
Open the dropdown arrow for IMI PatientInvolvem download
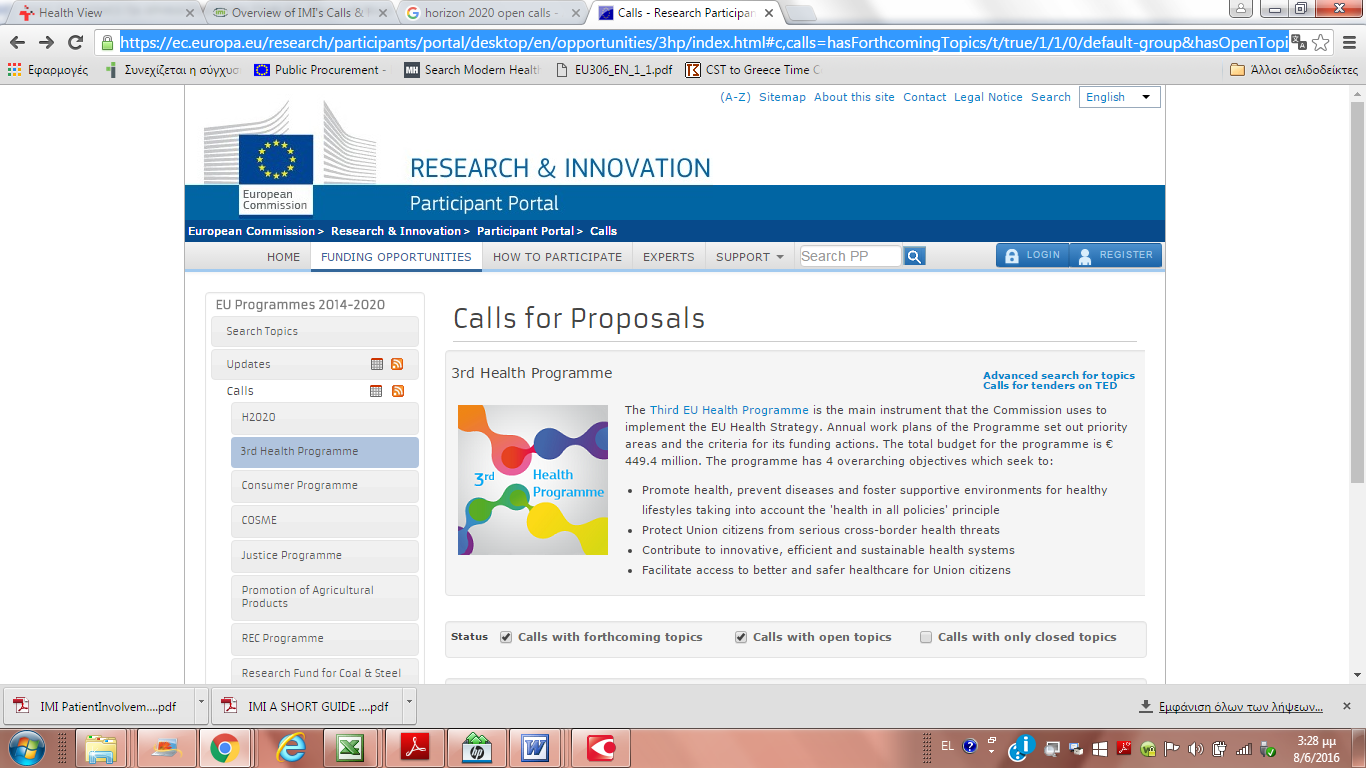201,706
